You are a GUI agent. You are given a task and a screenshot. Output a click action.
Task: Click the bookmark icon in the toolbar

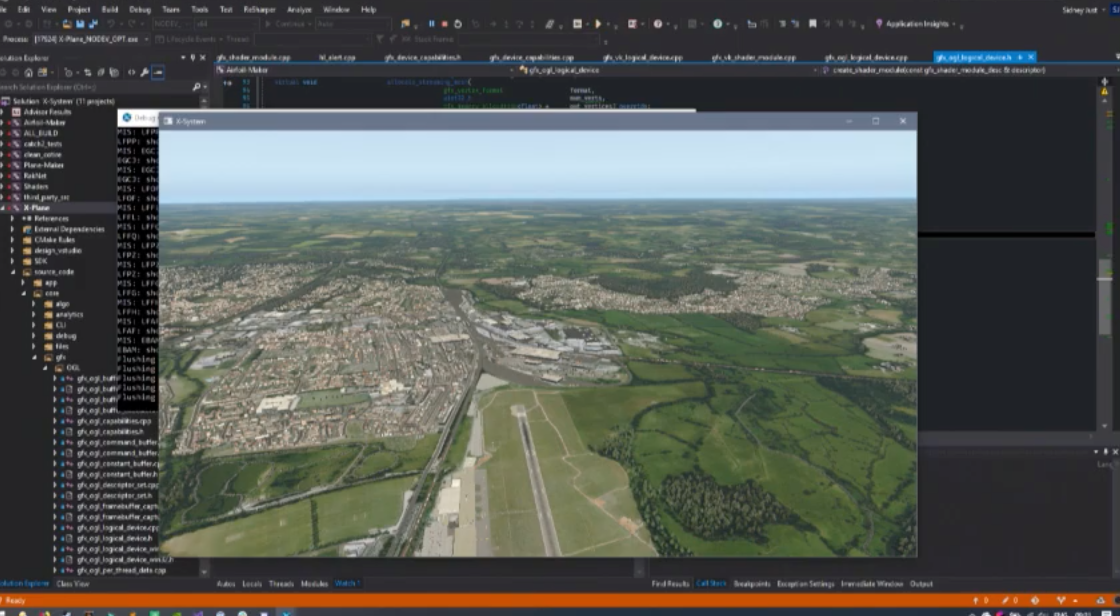pos(813,24)
